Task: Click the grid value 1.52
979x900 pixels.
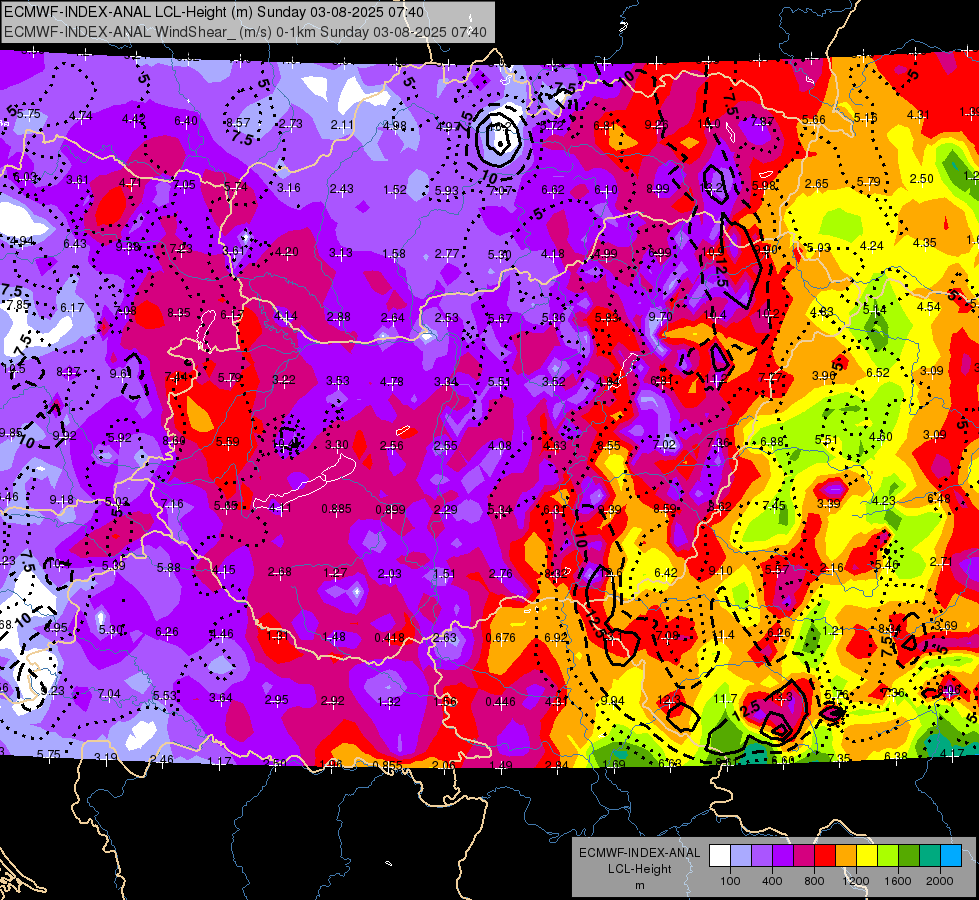Action: click(395, 190)
